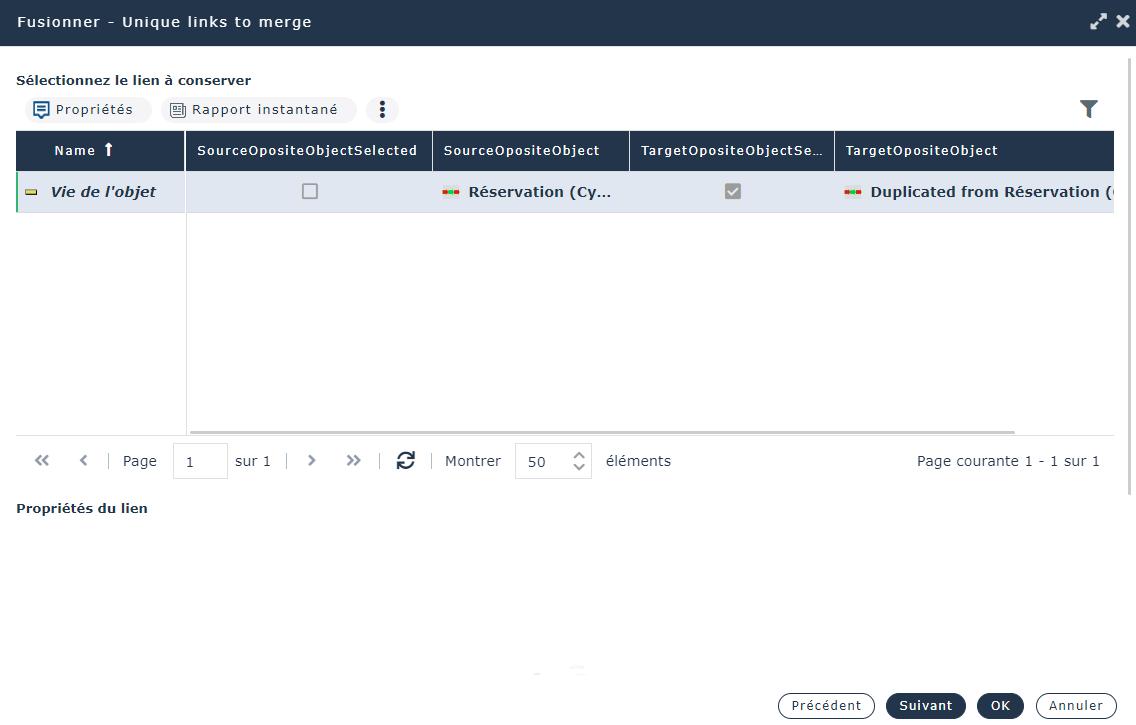Go to the previous page arrow
This screenshot has width=1136, height=725.
pos(84,461)
